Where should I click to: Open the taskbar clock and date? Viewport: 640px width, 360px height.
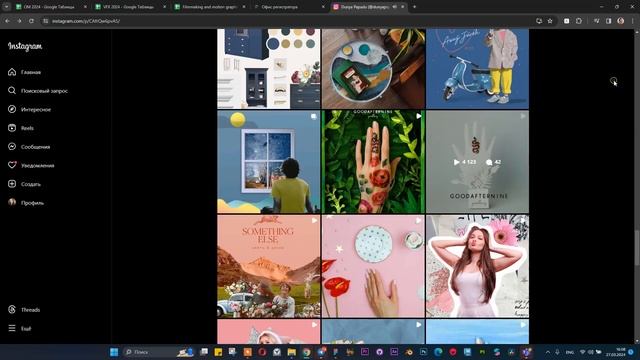617,352
